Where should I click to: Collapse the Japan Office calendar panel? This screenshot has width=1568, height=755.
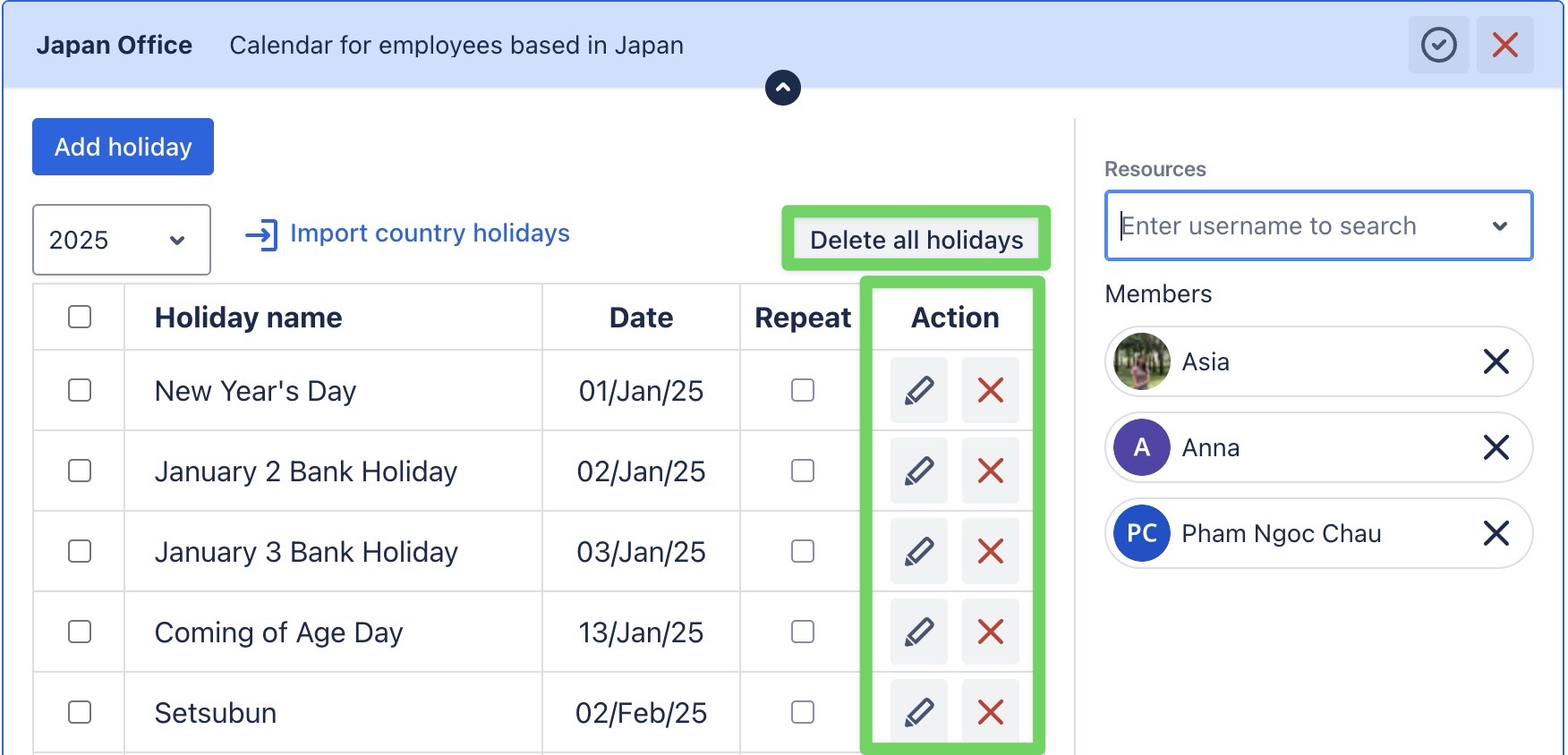point(783,88)
